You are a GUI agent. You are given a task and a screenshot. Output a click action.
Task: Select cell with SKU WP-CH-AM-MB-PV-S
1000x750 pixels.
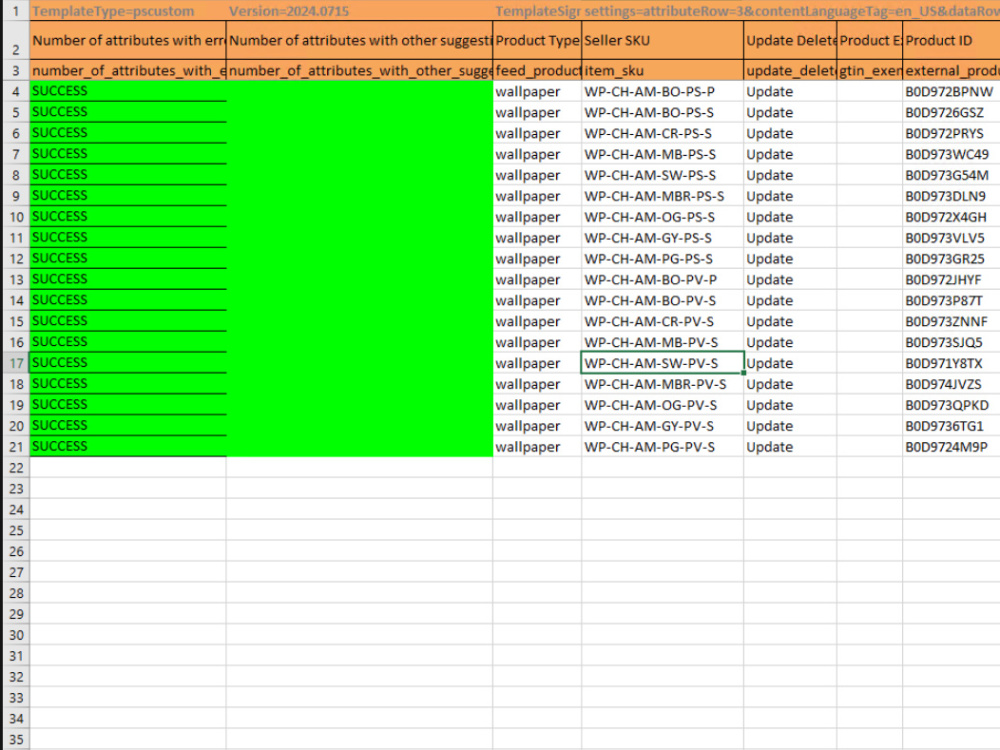(x=662, y=342)
